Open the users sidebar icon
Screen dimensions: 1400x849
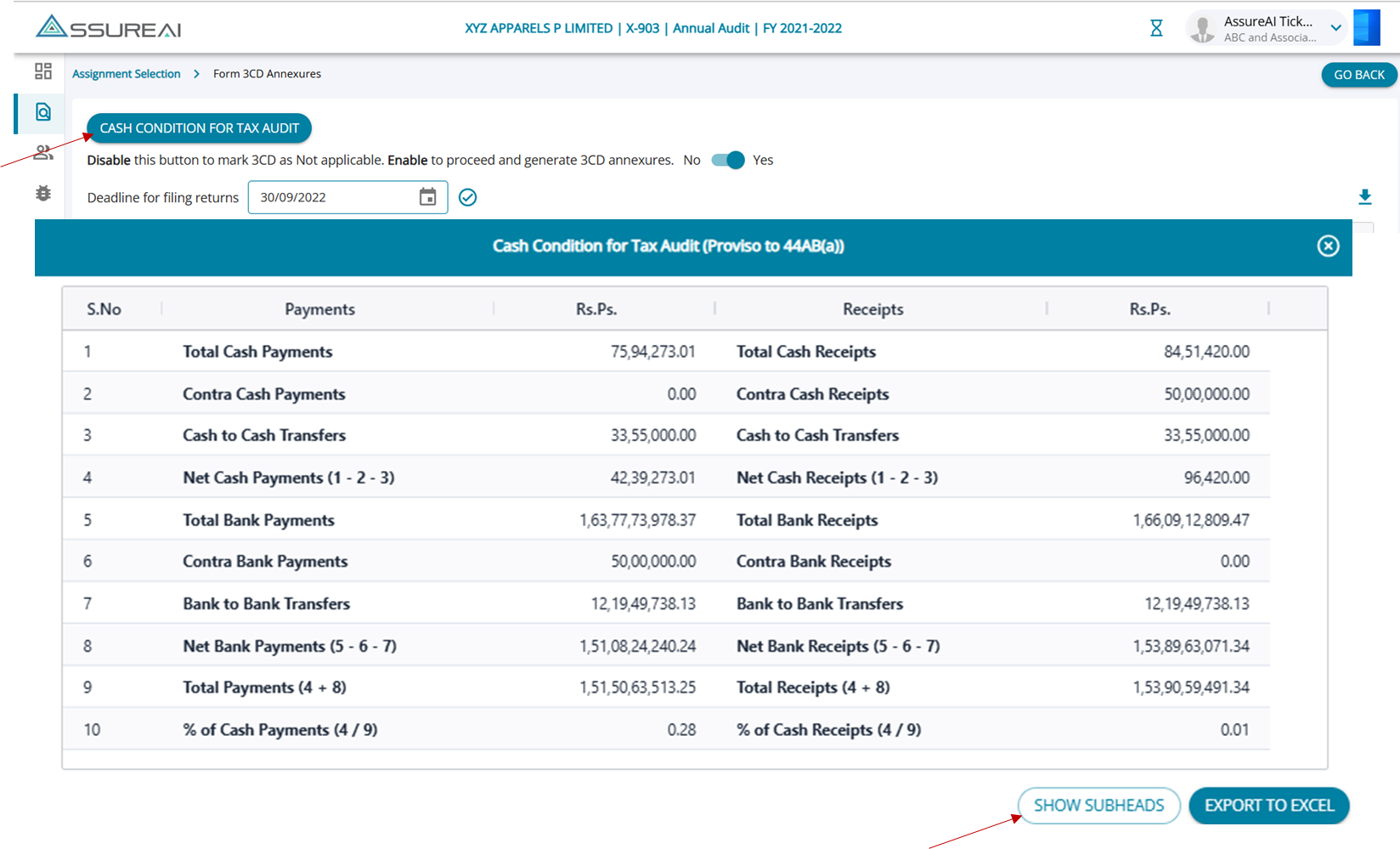(x=43, y=153)
